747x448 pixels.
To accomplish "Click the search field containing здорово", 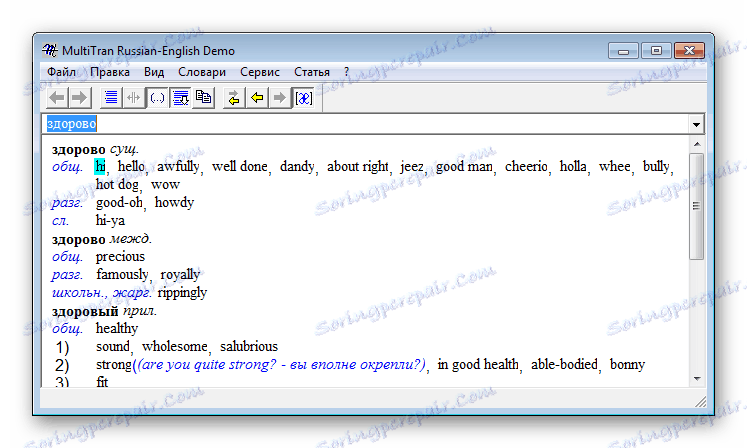I will (366, 124).
